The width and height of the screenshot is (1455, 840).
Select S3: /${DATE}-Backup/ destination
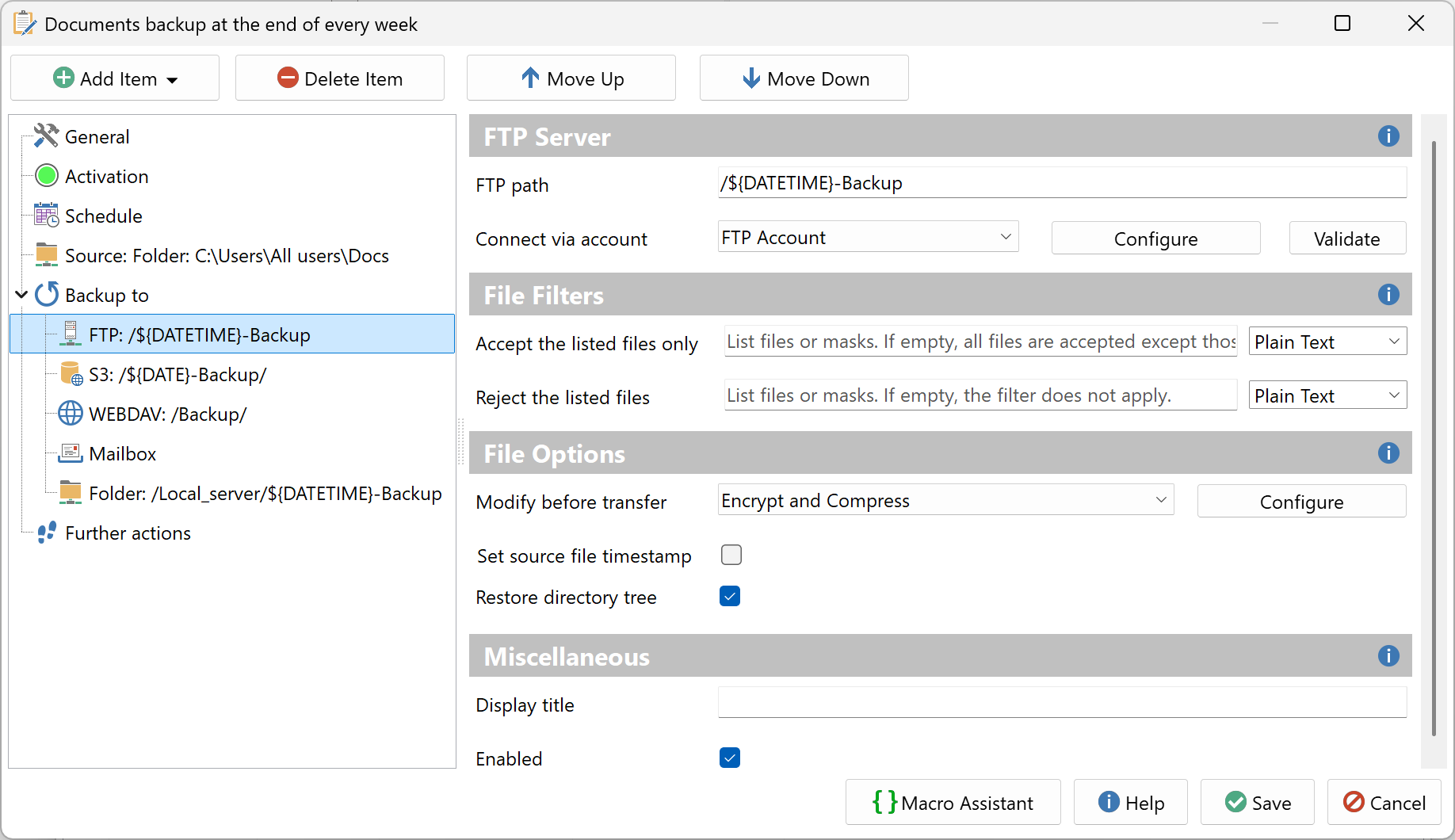(x=178, y=374)
